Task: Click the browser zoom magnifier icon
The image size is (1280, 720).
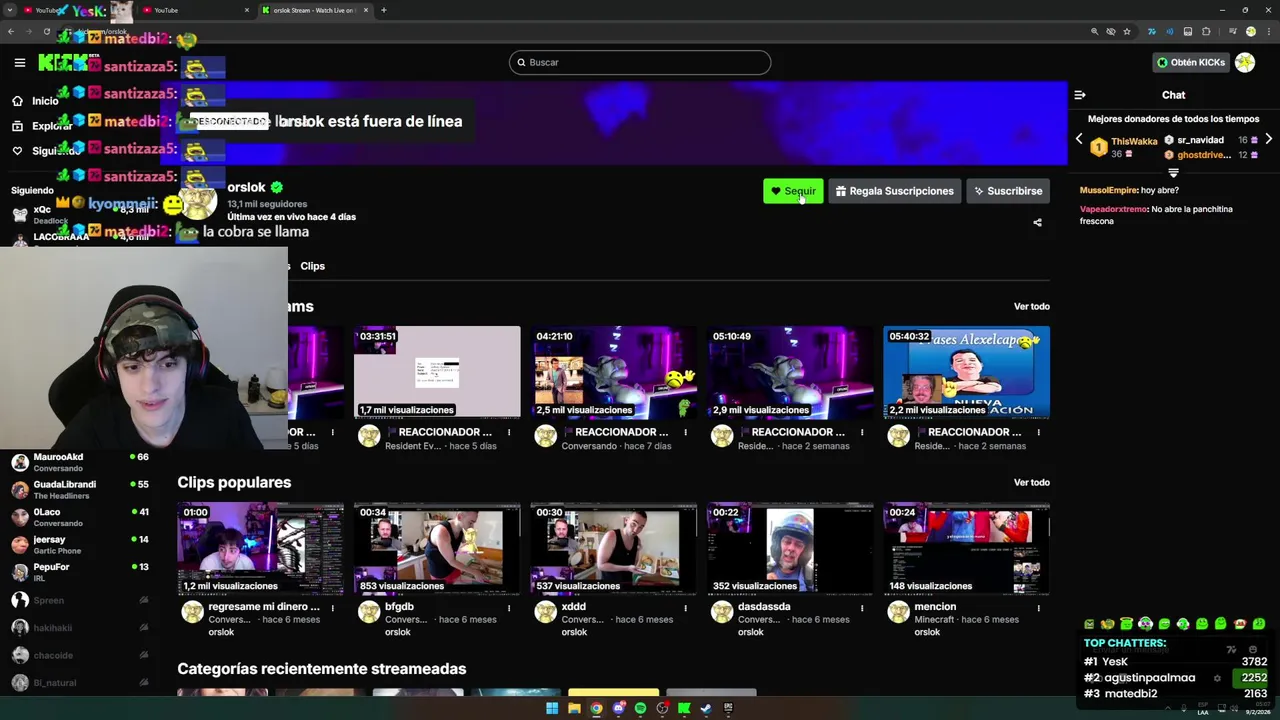Action: click(x=1094, y=32)
